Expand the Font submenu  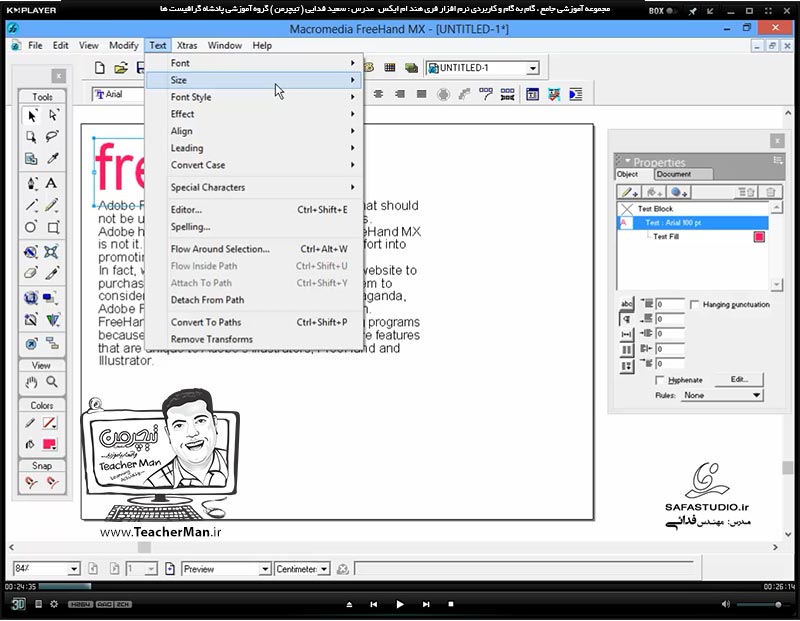coord(254,63)
